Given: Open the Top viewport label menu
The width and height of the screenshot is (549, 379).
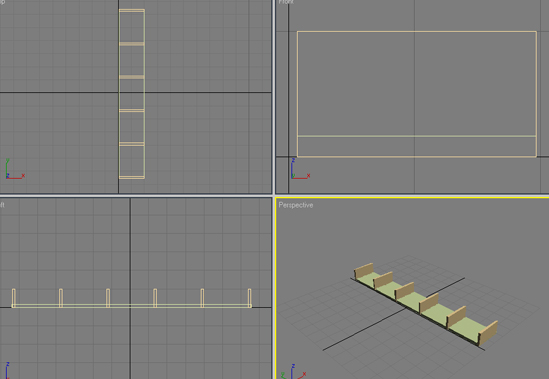Looking at the screenshot, I should 2,2.
